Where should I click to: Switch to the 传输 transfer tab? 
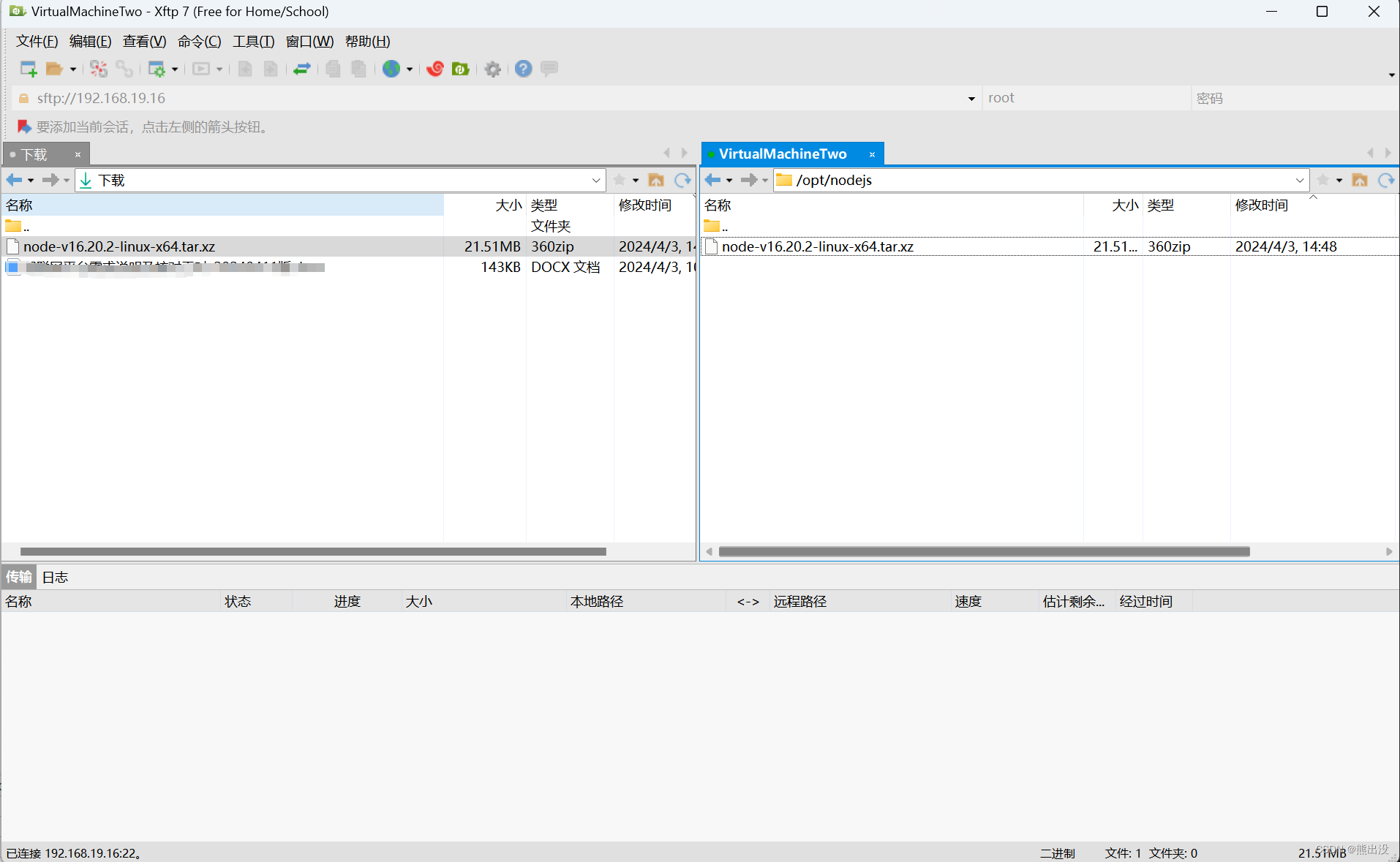[x=19, y=577]
